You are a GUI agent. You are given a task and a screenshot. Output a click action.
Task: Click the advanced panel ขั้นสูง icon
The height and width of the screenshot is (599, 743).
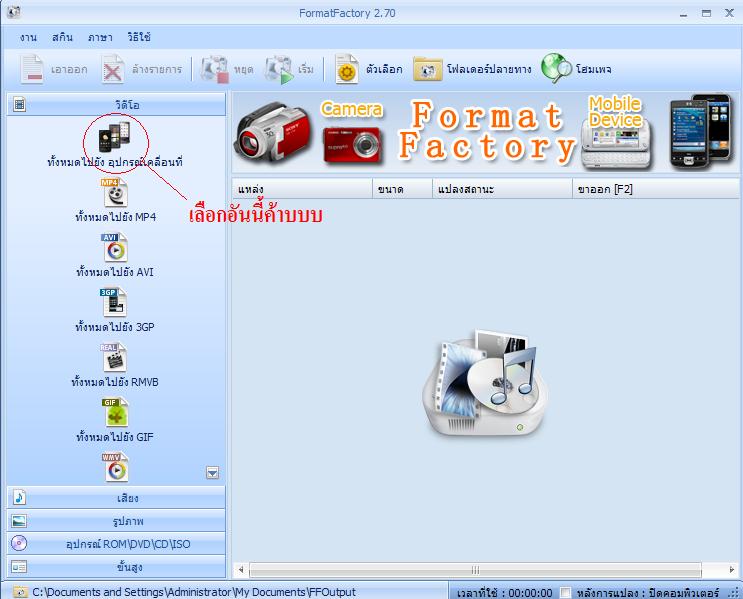click(x=19, y=567)
